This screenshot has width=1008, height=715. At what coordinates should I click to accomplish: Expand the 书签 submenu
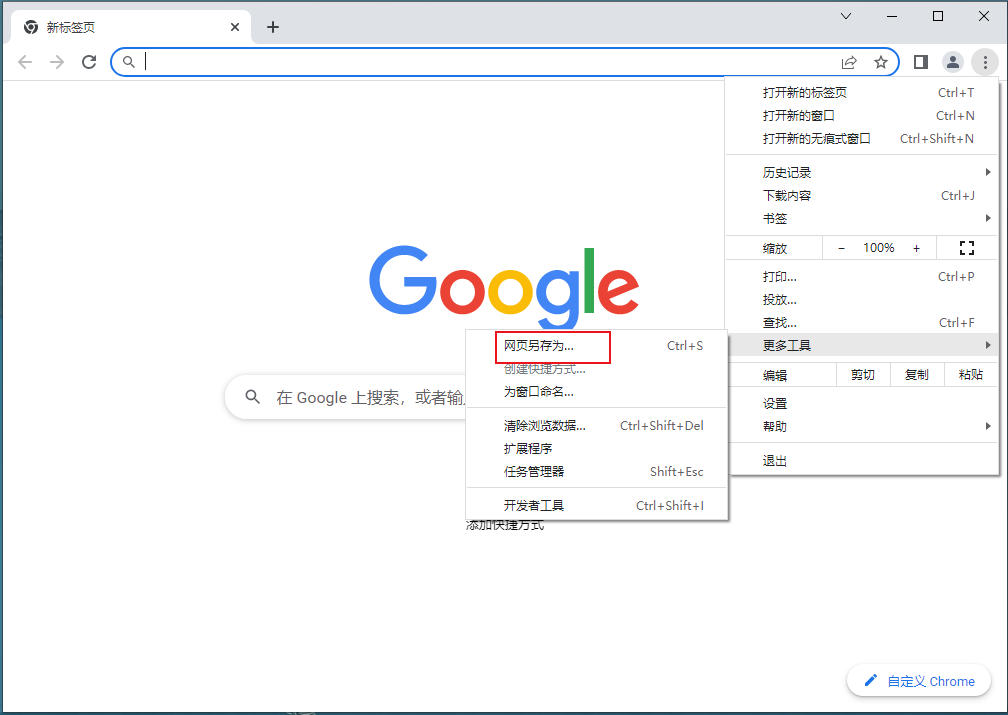pyautogui.click(x=862, y=219)
